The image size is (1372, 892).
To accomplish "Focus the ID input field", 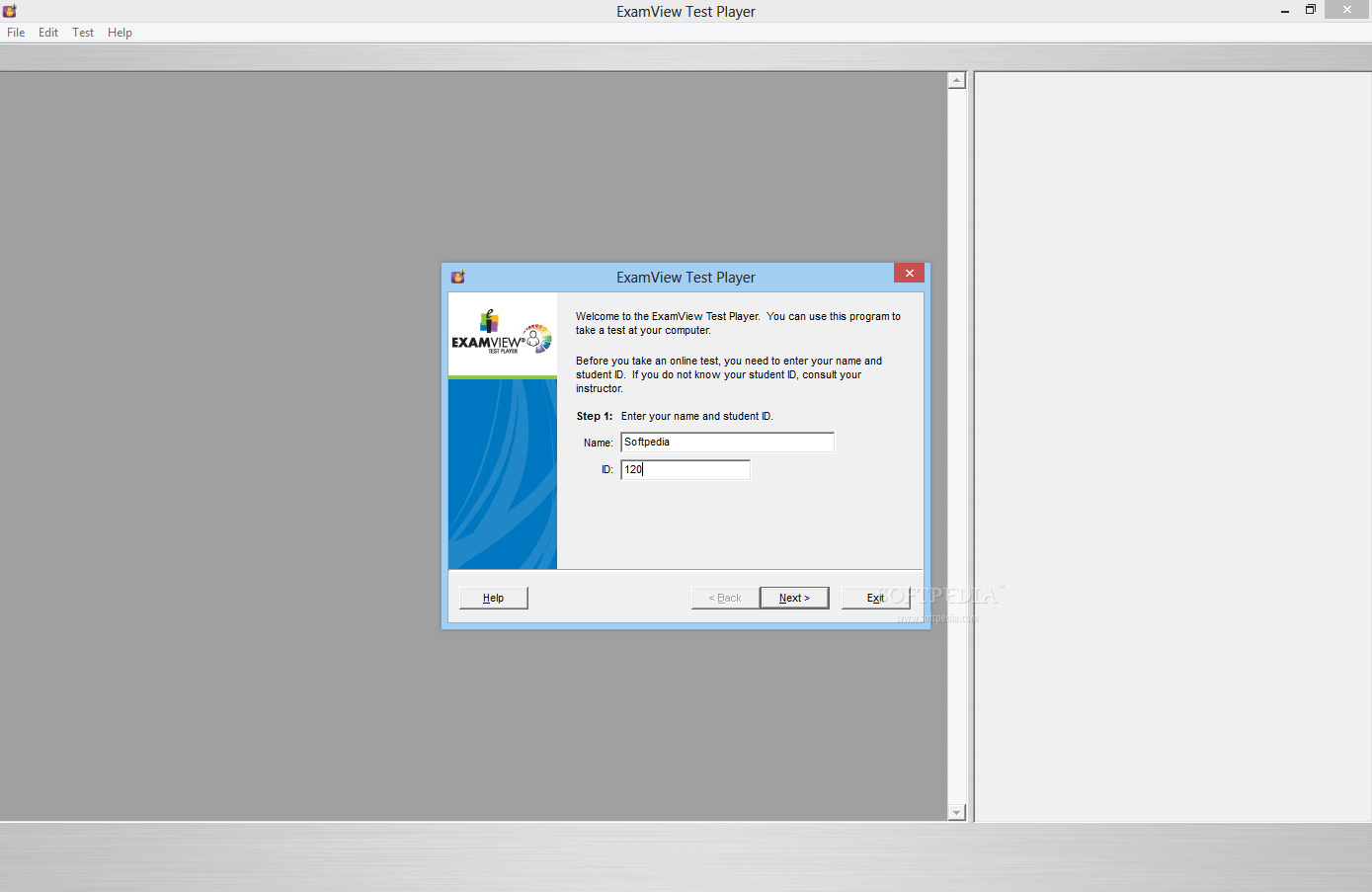I will pyautogui.click(x=686, y=469).
